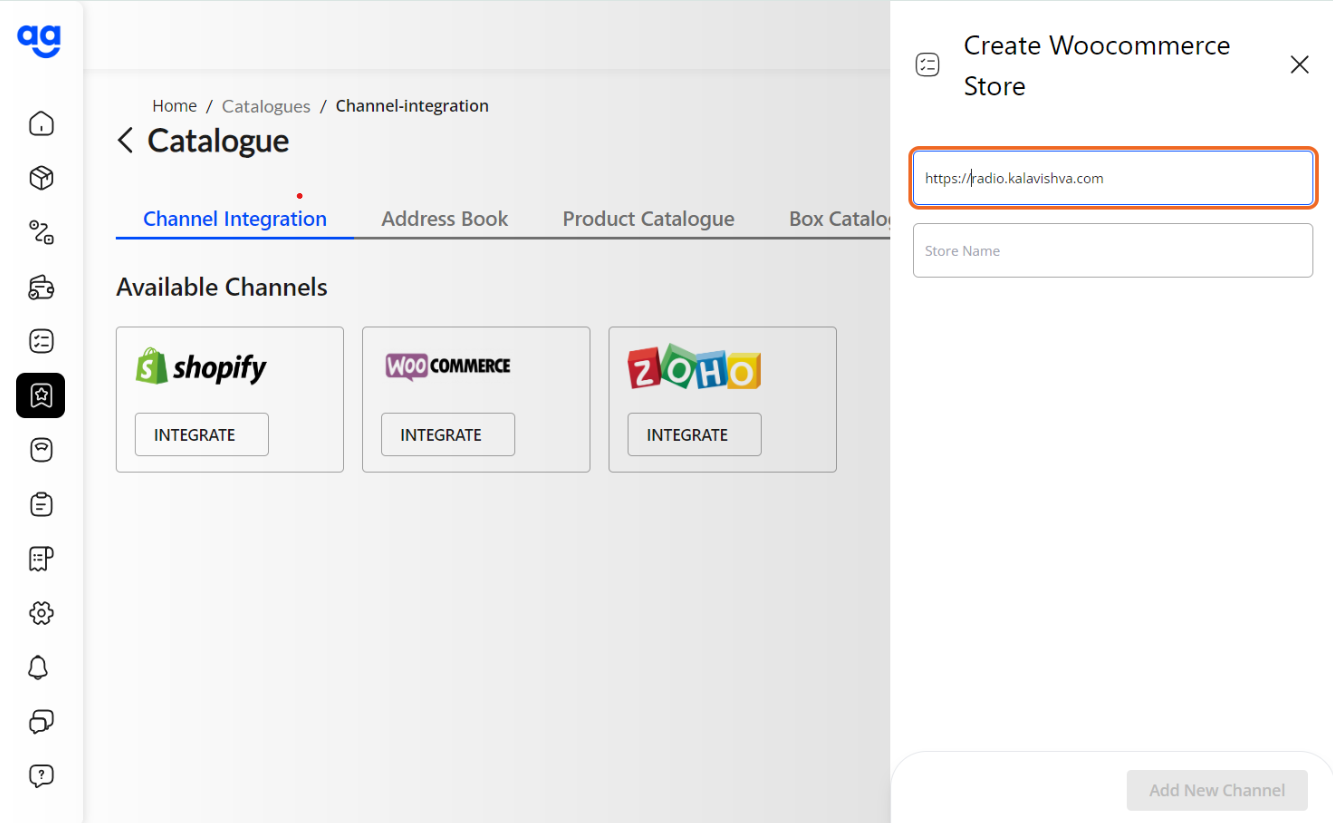
Task: Switch to Channel Integration tab
Action: pyautogui.click(x=235, y=219)
